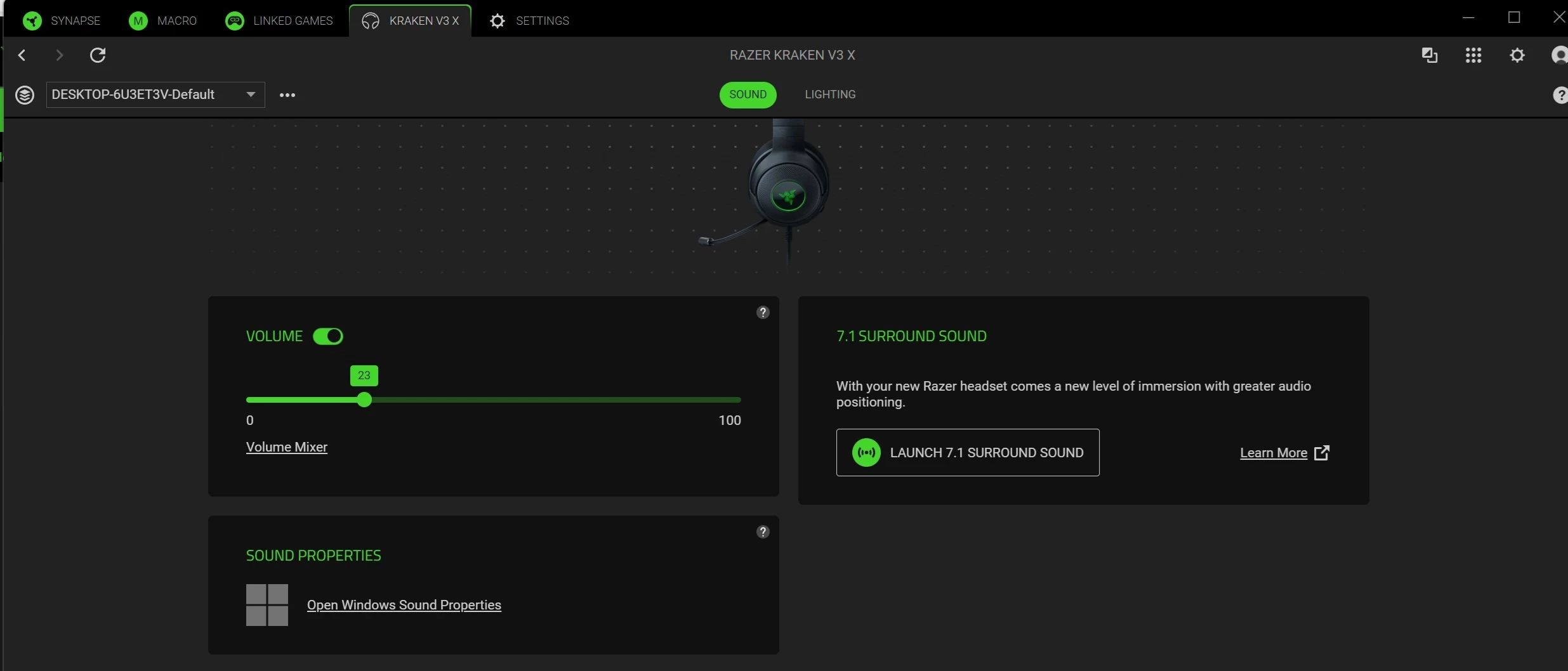Open settings via the header gear icon

[x=1517, y=55]
